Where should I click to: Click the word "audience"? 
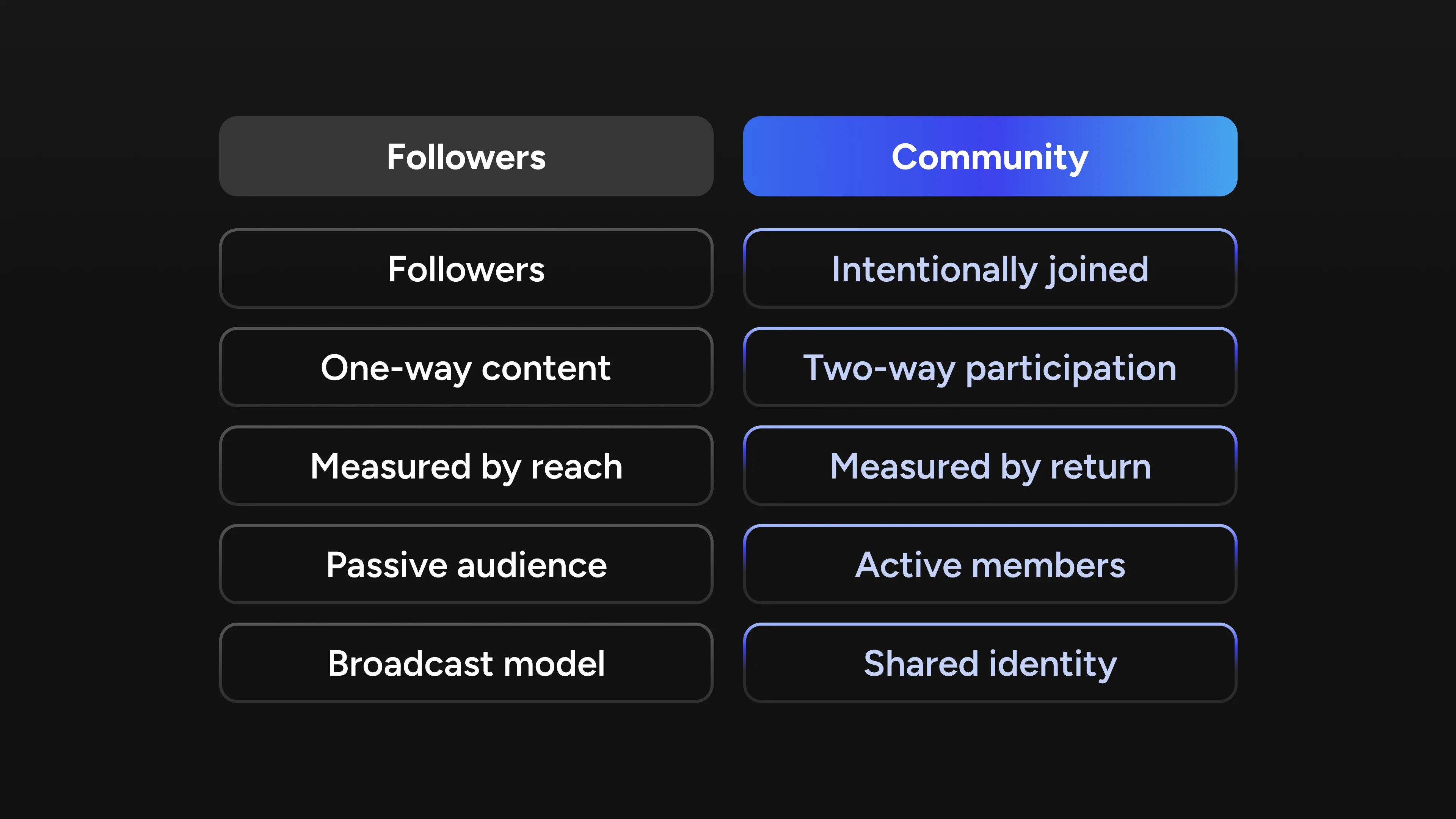tap(531, 565)
